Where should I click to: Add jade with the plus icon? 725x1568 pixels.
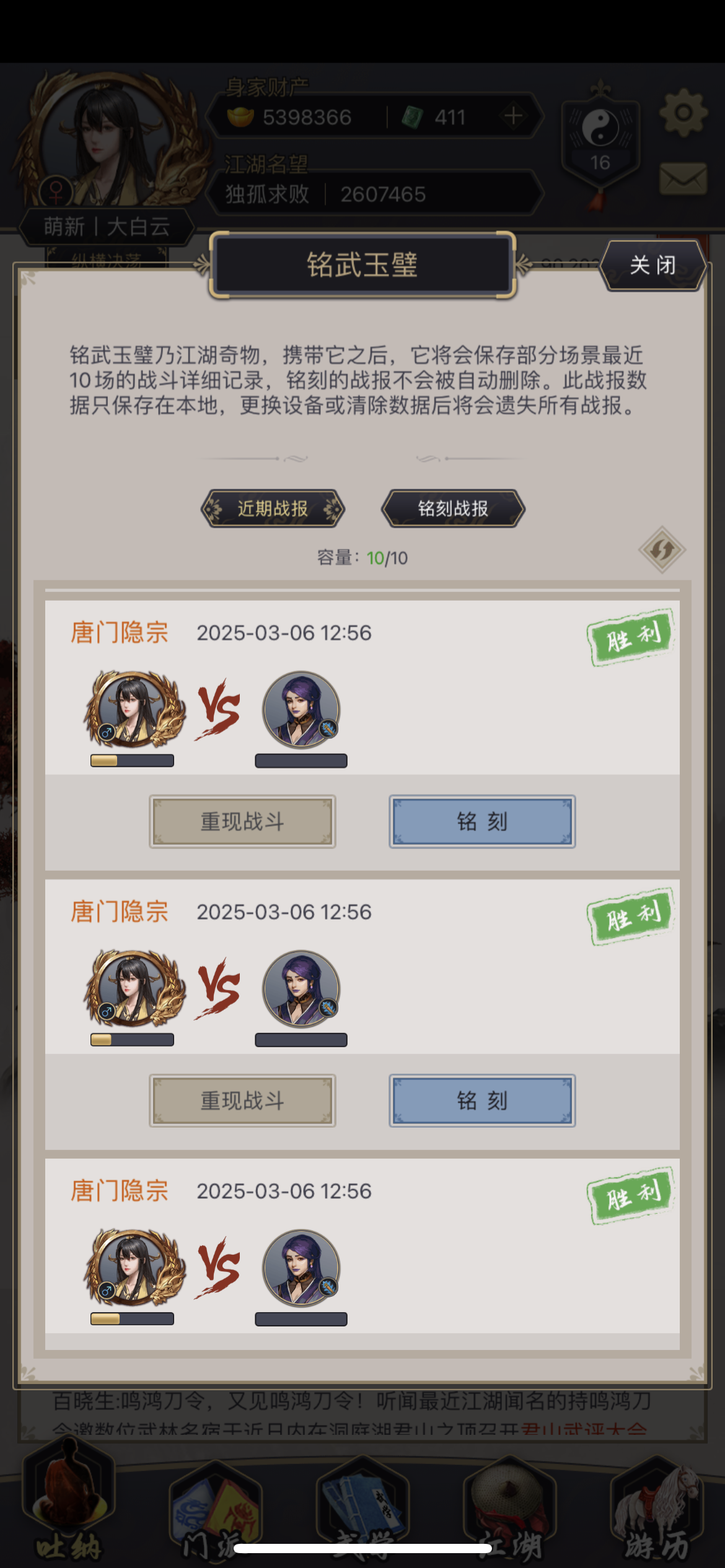click(x=513, y=116)
